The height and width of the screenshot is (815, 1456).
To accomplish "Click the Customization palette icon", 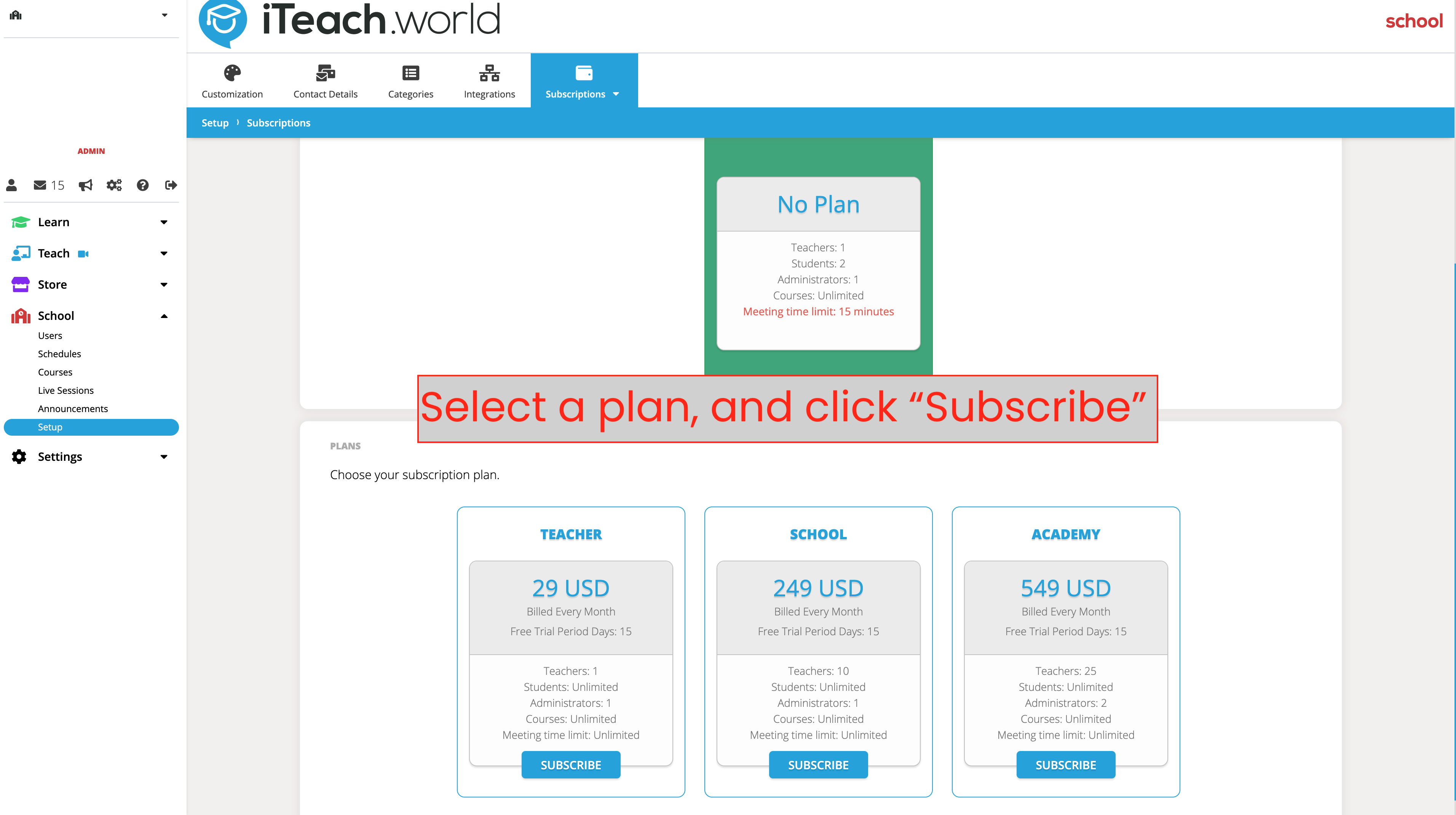I will [x=232, y=73].
